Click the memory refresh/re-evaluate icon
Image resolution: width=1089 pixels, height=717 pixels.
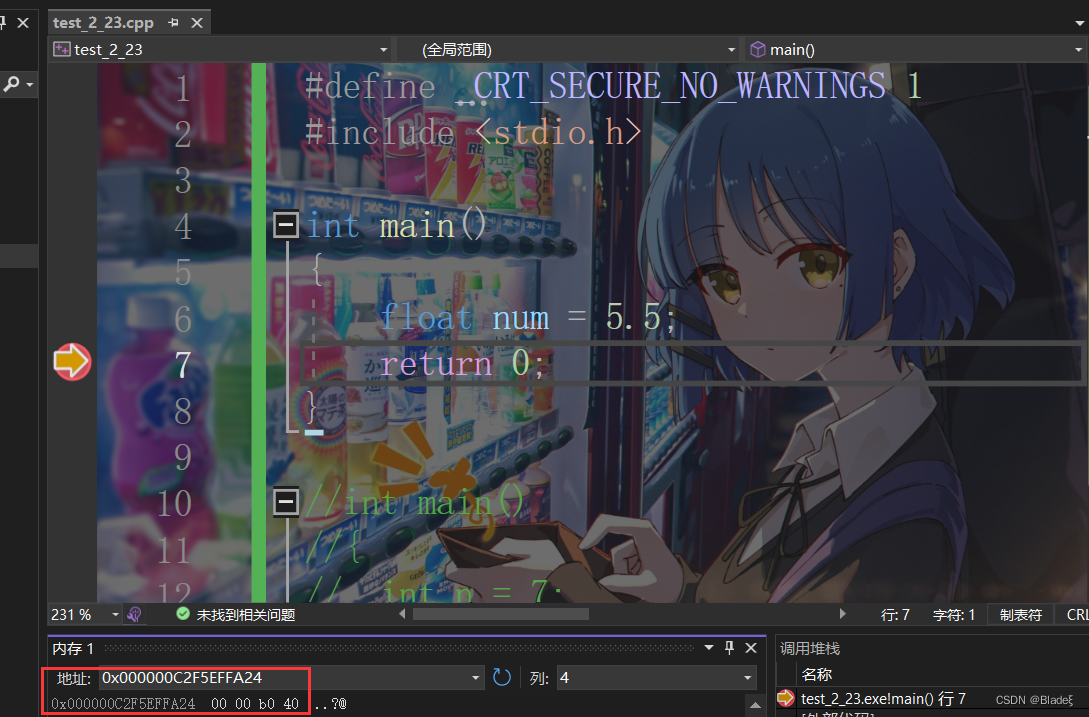(x=501, y=677)
